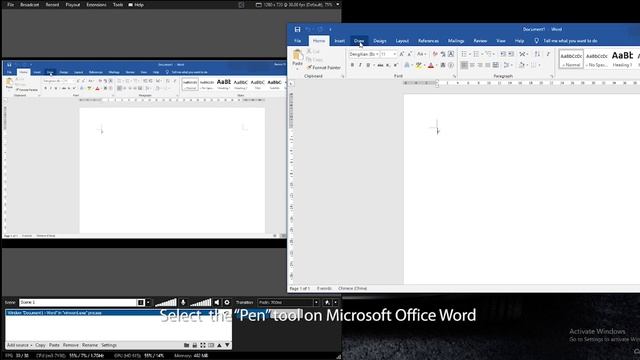Open the Add source dropdown in XSplit

[19, 345]
